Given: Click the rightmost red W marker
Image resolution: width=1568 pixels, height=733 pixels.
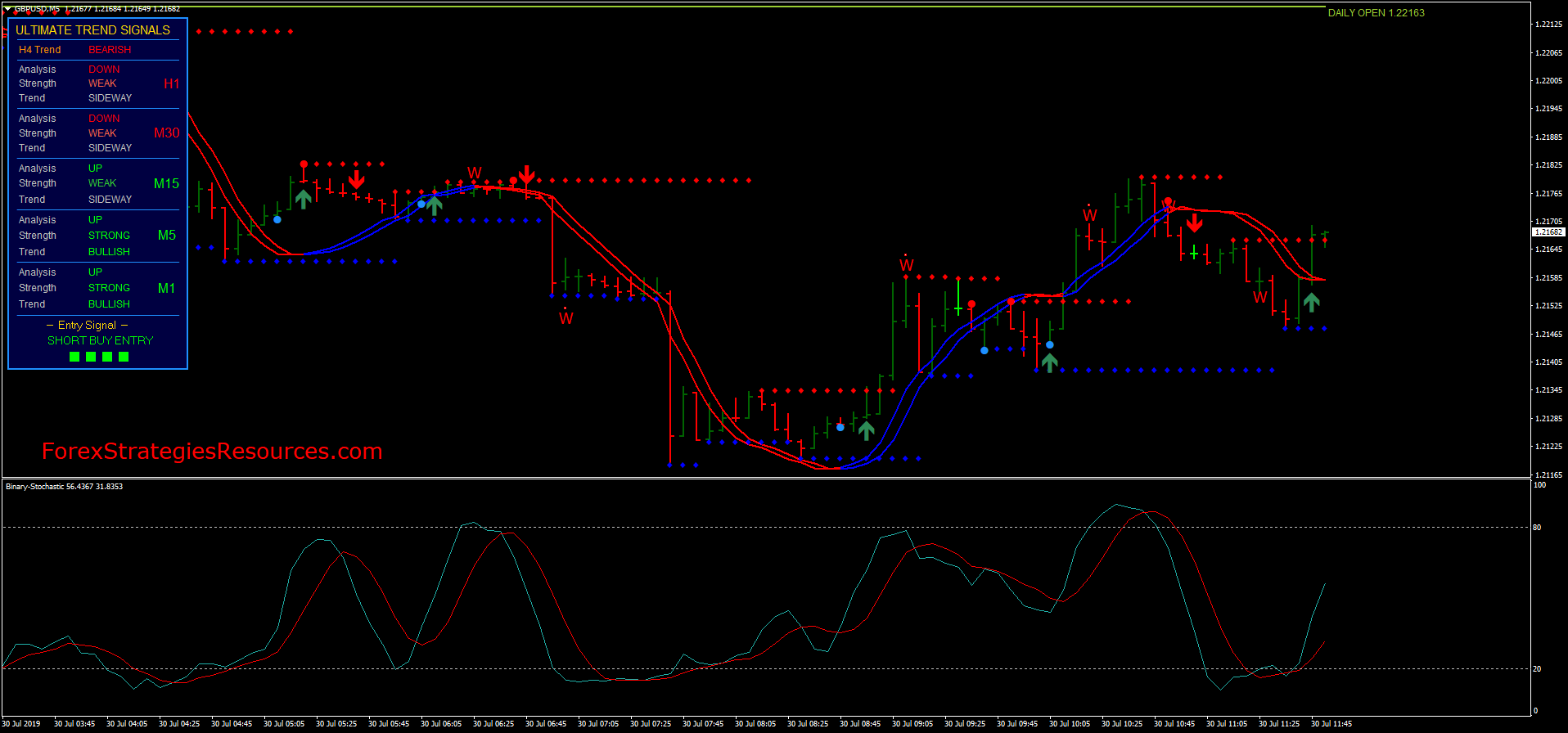Looking at the screenshot, I should (x=1260, y=297).
